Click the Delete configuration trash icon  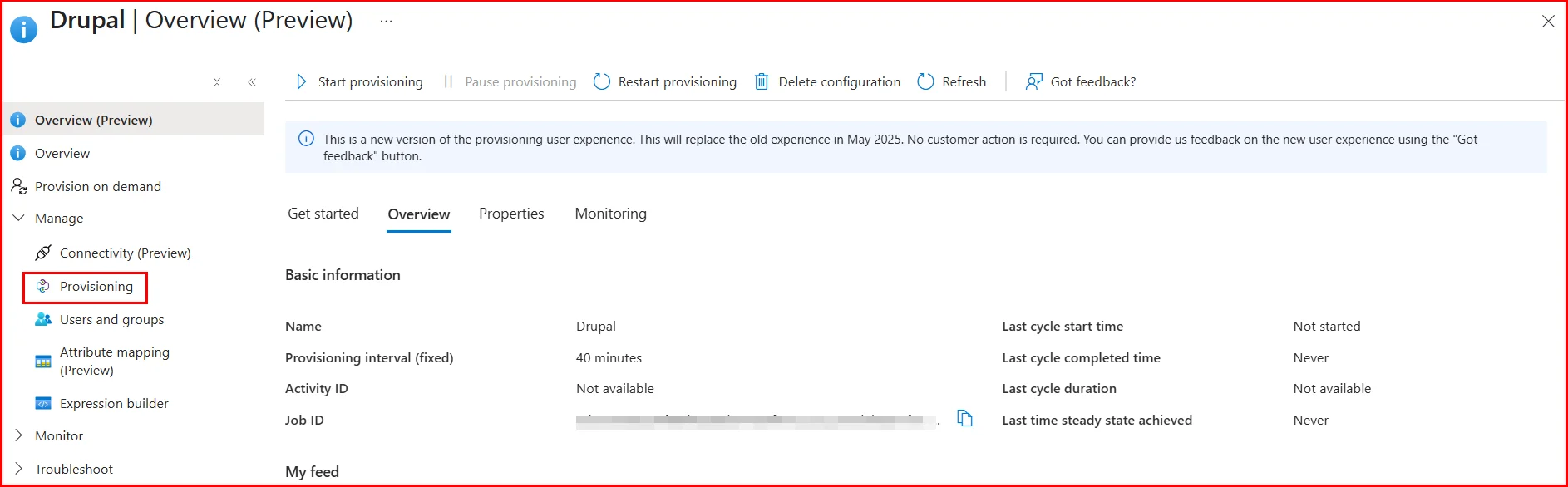(762, 81)
